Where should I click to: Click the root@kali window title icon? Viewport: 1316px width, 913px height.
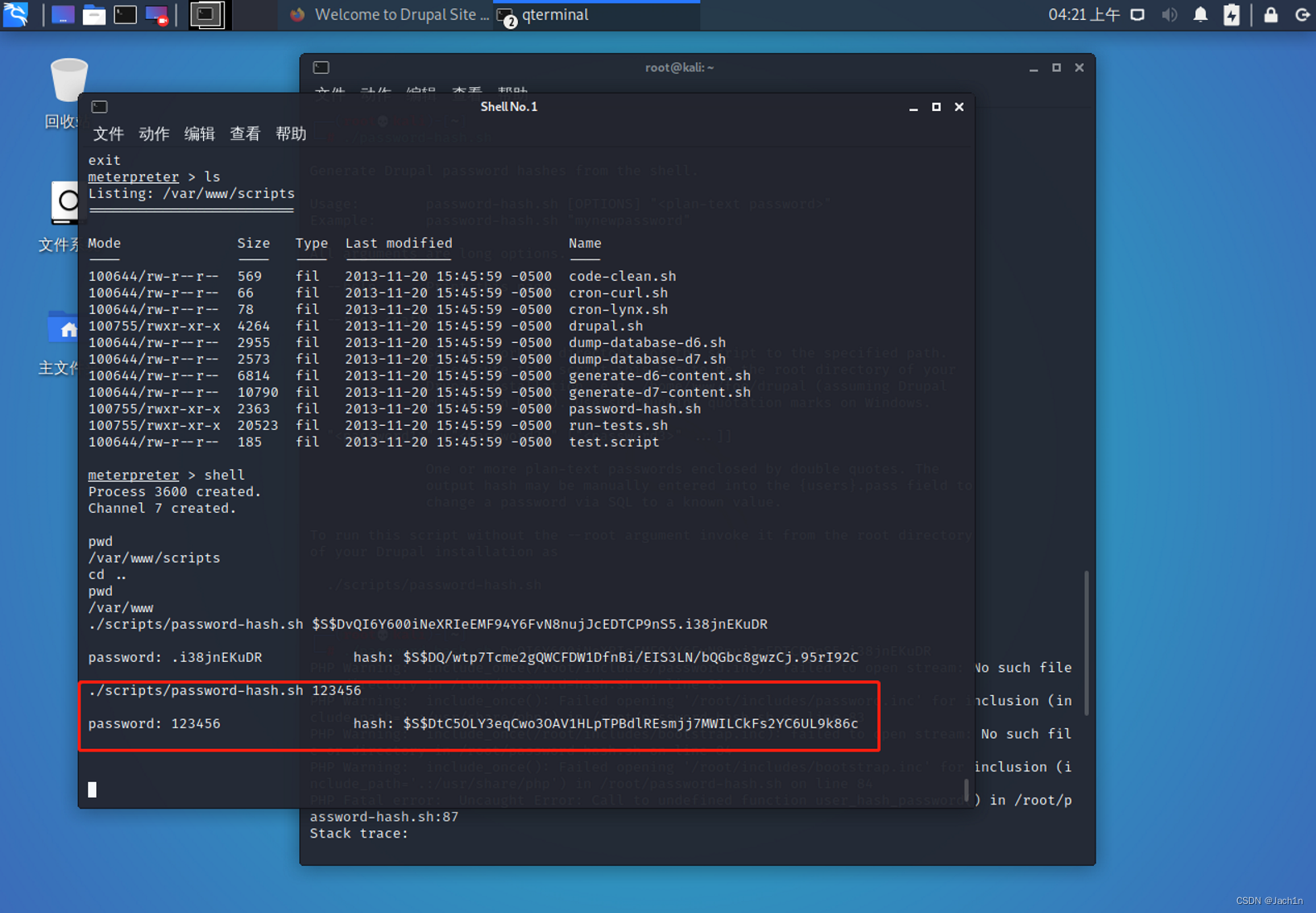(x=322, y=67)
